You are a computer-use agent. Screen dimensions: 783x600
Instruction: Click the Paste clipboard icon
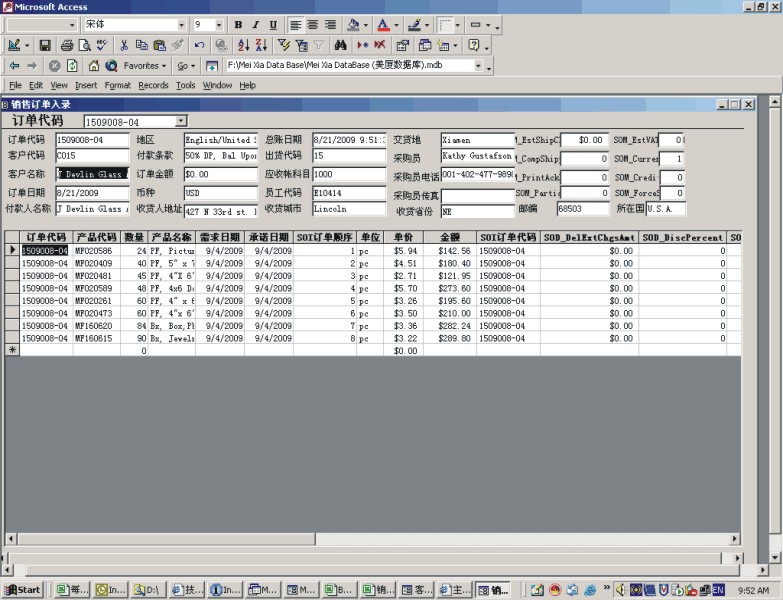pos(159,45)
